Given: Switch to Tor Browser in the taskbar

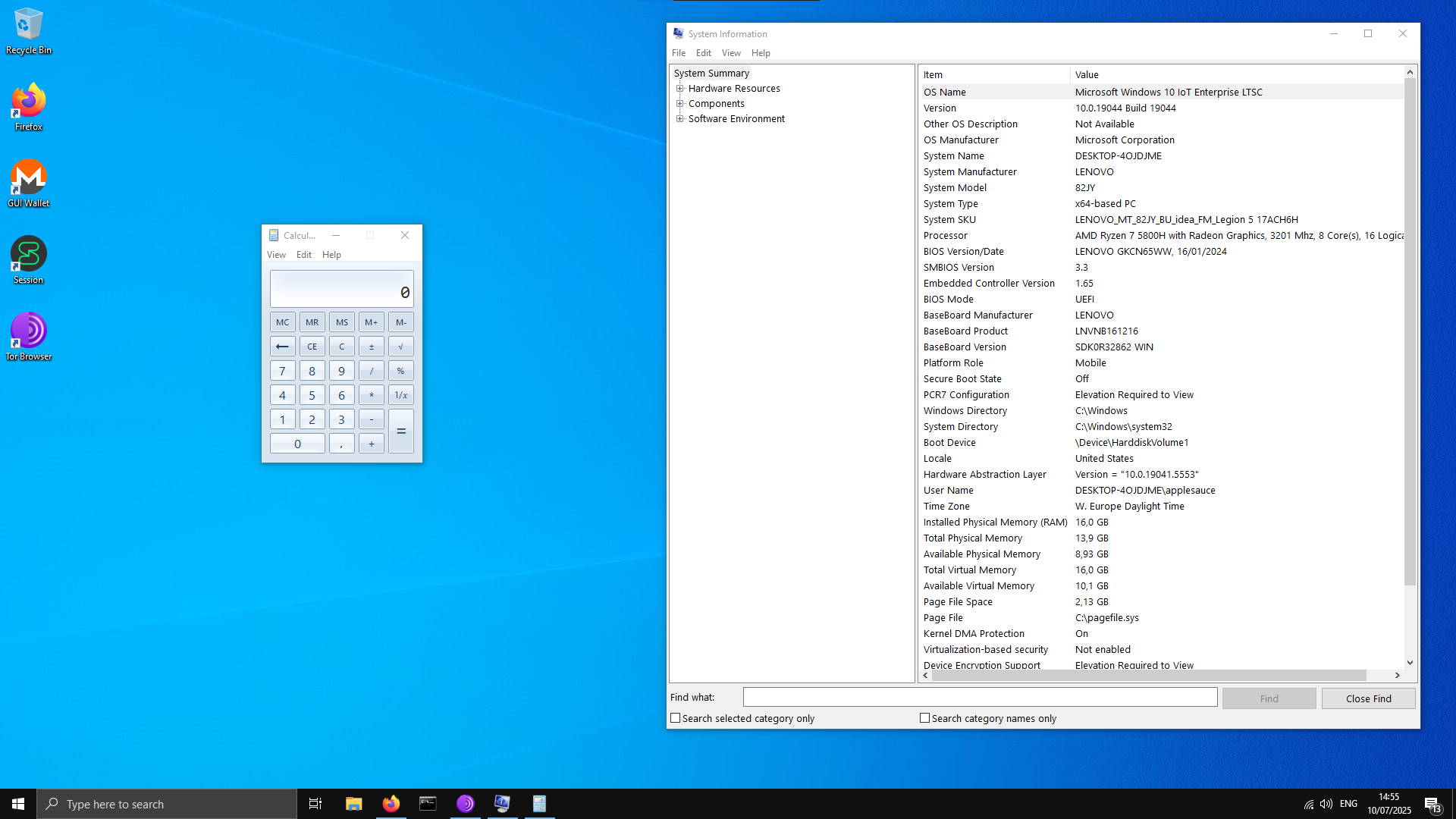Looking at the screenshot, I should [465, 804].
